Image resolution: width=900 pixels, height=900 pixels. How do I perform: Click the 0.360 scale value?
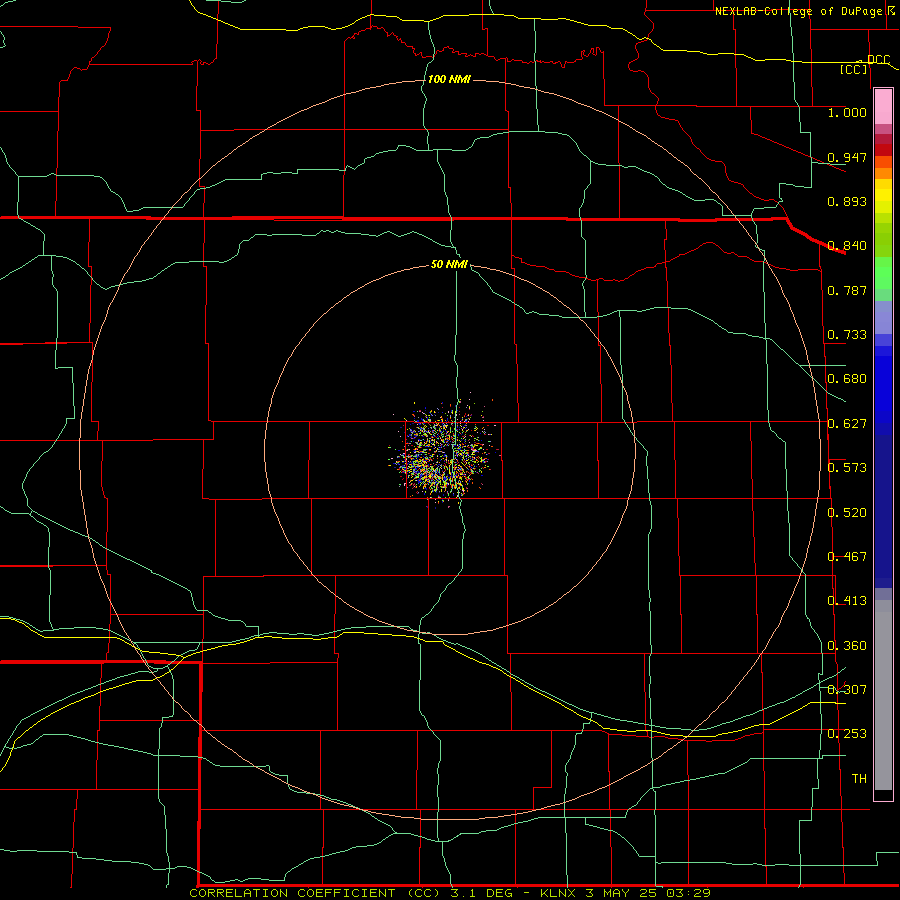pos(847,646)
